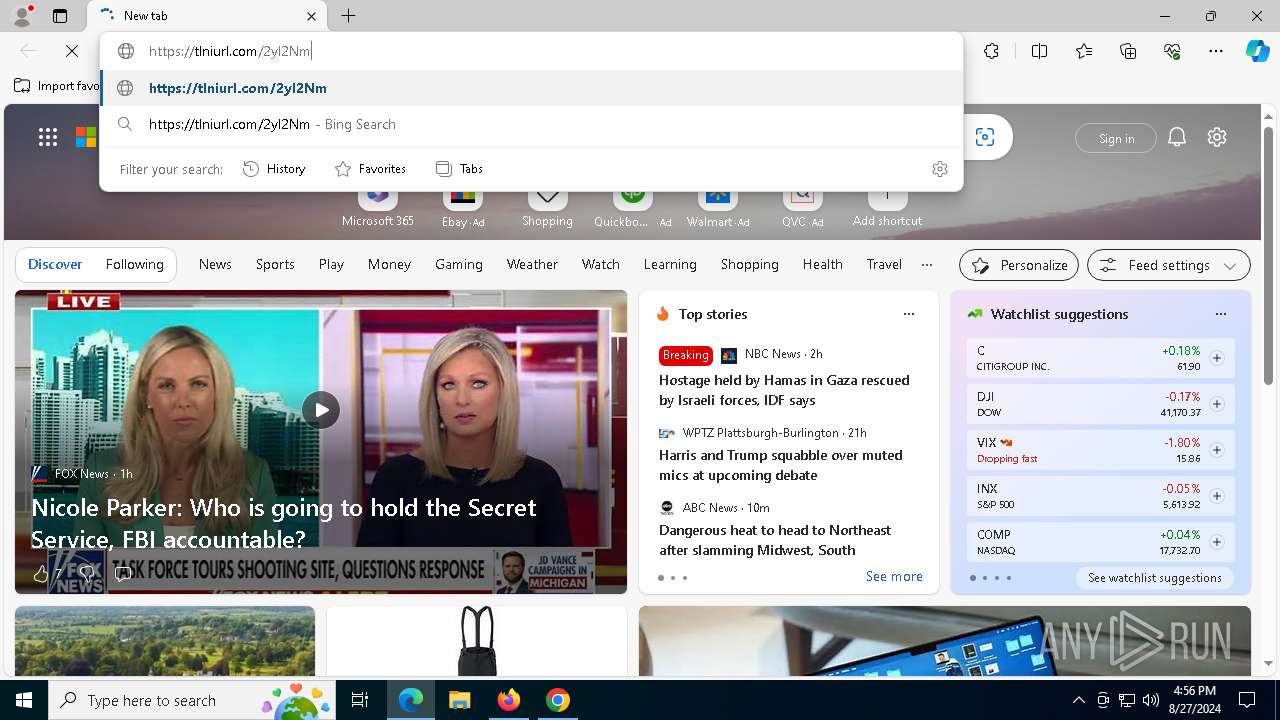Add COMP Nasdaq to watchlist
The height and width of the screenshot is (720, 1280).
[x=1216, y=542]
